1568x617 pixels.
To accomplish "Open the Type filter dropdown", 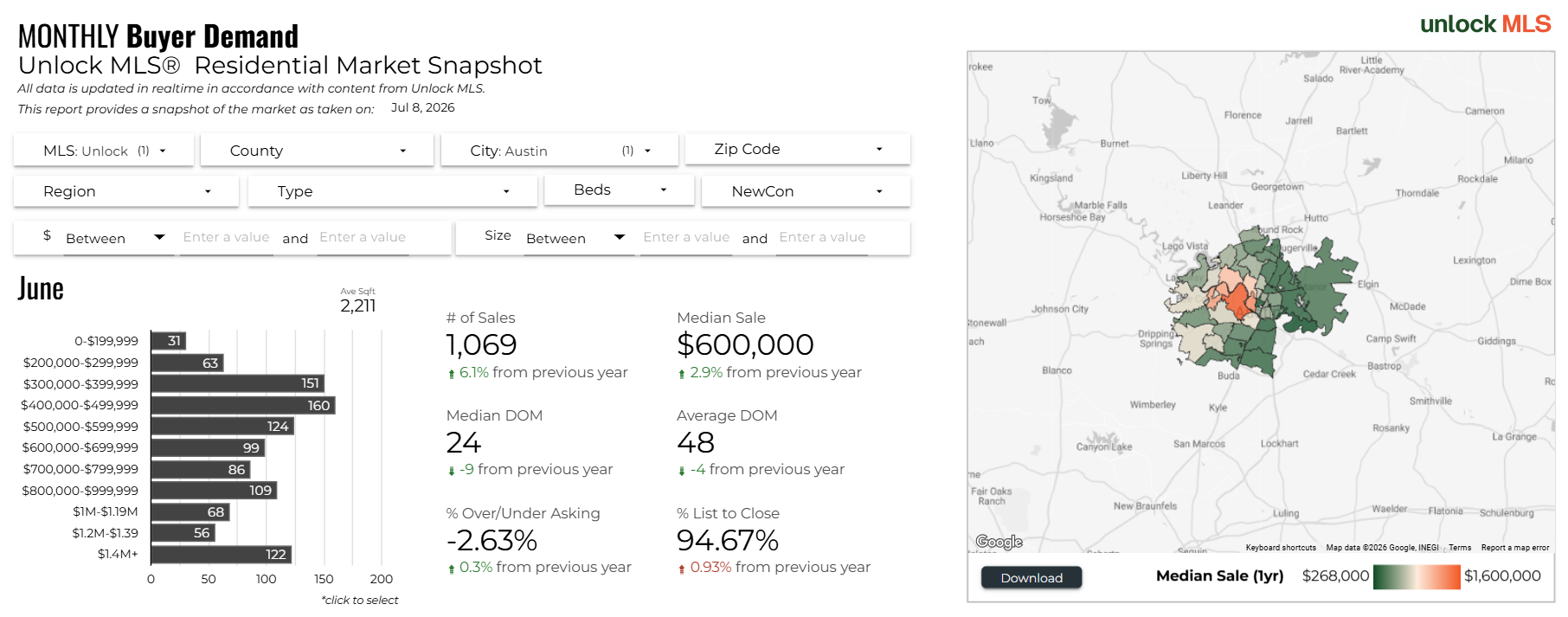I will click(392, 191).
